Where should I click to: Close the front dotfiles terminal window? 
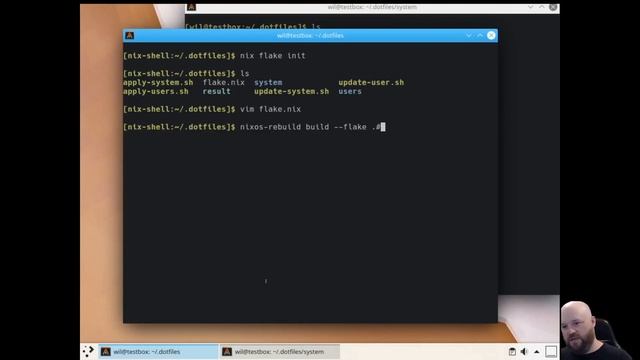point(491,36)
